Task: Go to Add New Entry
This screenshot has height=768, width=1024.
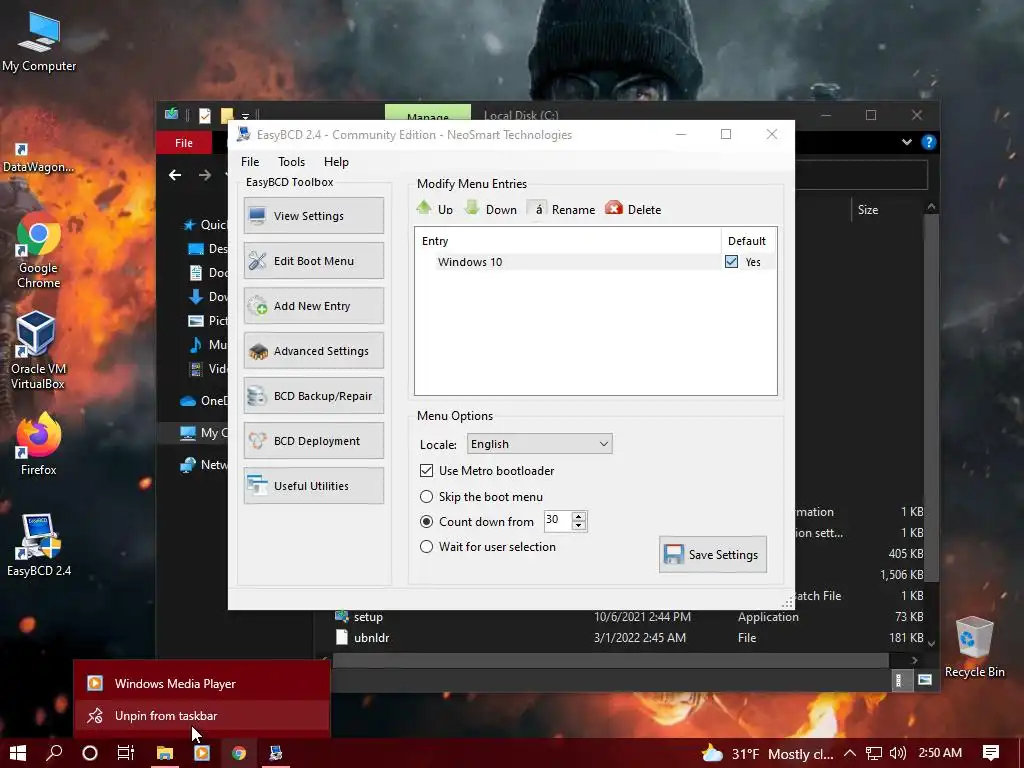Action: click(313, 306)
